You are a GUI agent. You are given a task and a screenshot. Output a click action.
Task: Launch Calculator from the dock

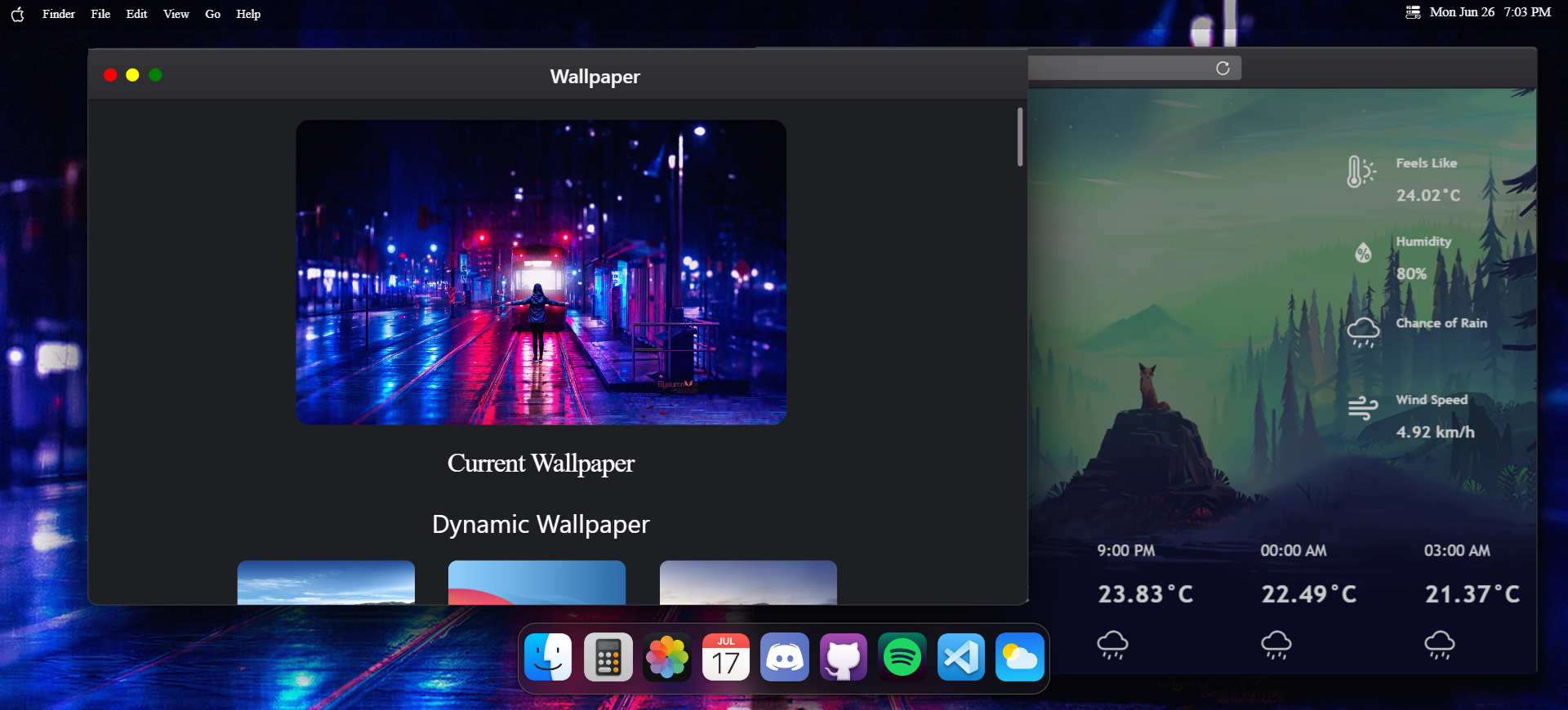(608, 657)
